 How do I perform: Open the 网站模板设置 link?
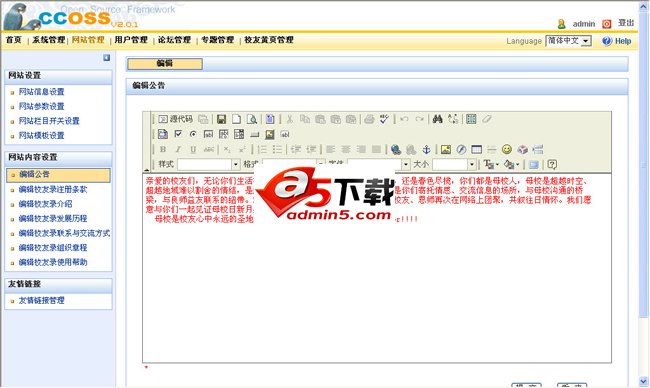[41, 136]
